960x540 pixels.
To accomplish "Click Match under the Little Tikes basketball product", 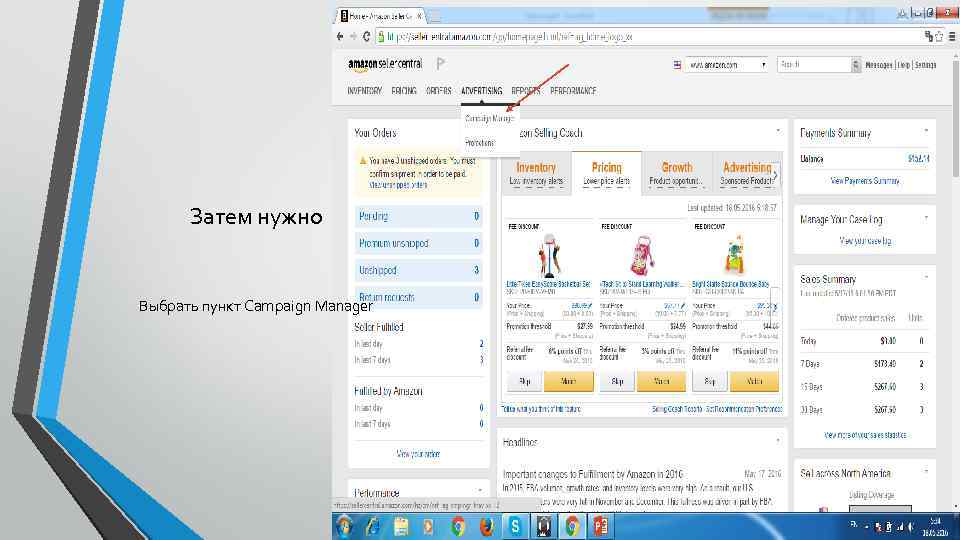I will click(568, 381).
